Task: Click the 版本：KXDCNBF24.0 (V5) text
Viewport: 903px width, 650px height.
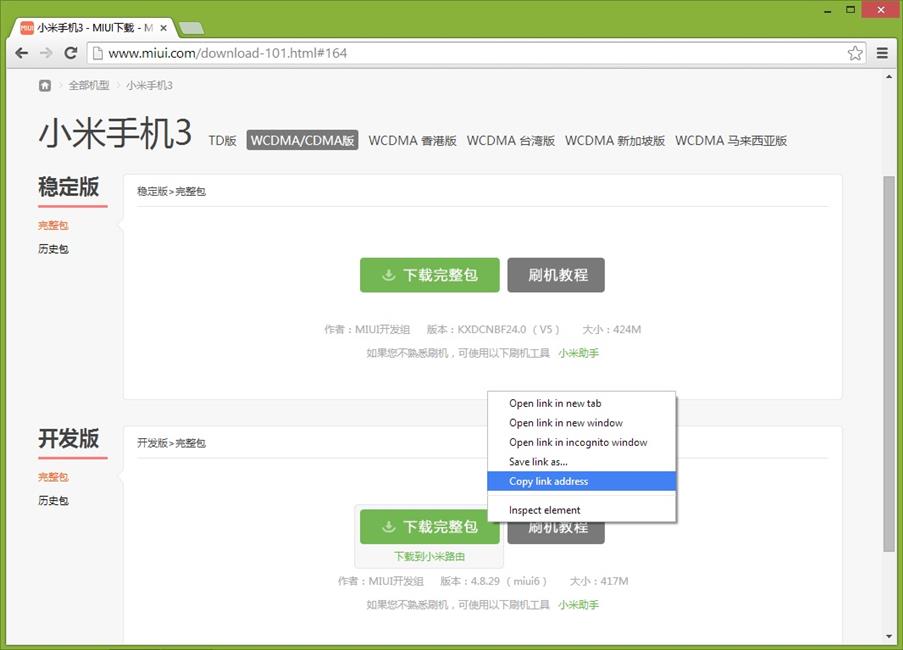Action: coord(493,329)
